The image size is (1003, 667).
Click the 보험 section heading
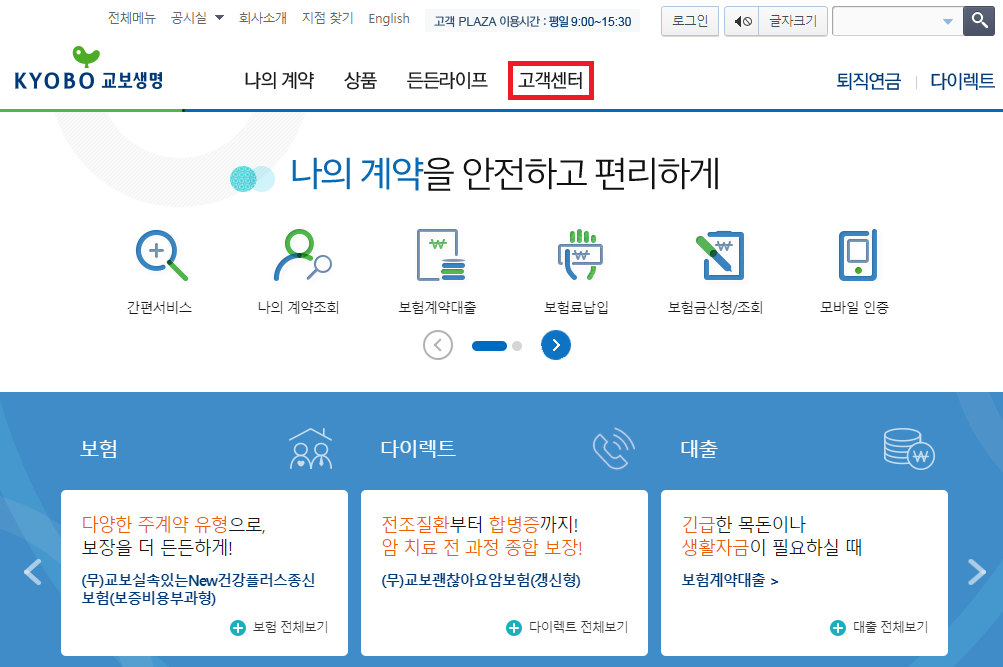click(99, 448)
